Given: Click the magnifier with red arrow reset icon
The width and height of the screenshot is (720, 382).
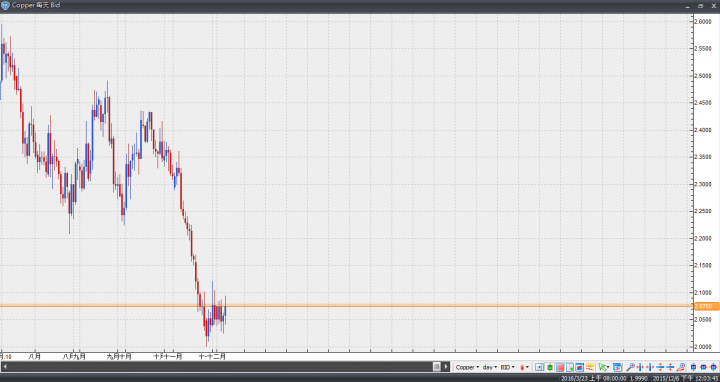Looking at the screenshot, I should (681, 367).
